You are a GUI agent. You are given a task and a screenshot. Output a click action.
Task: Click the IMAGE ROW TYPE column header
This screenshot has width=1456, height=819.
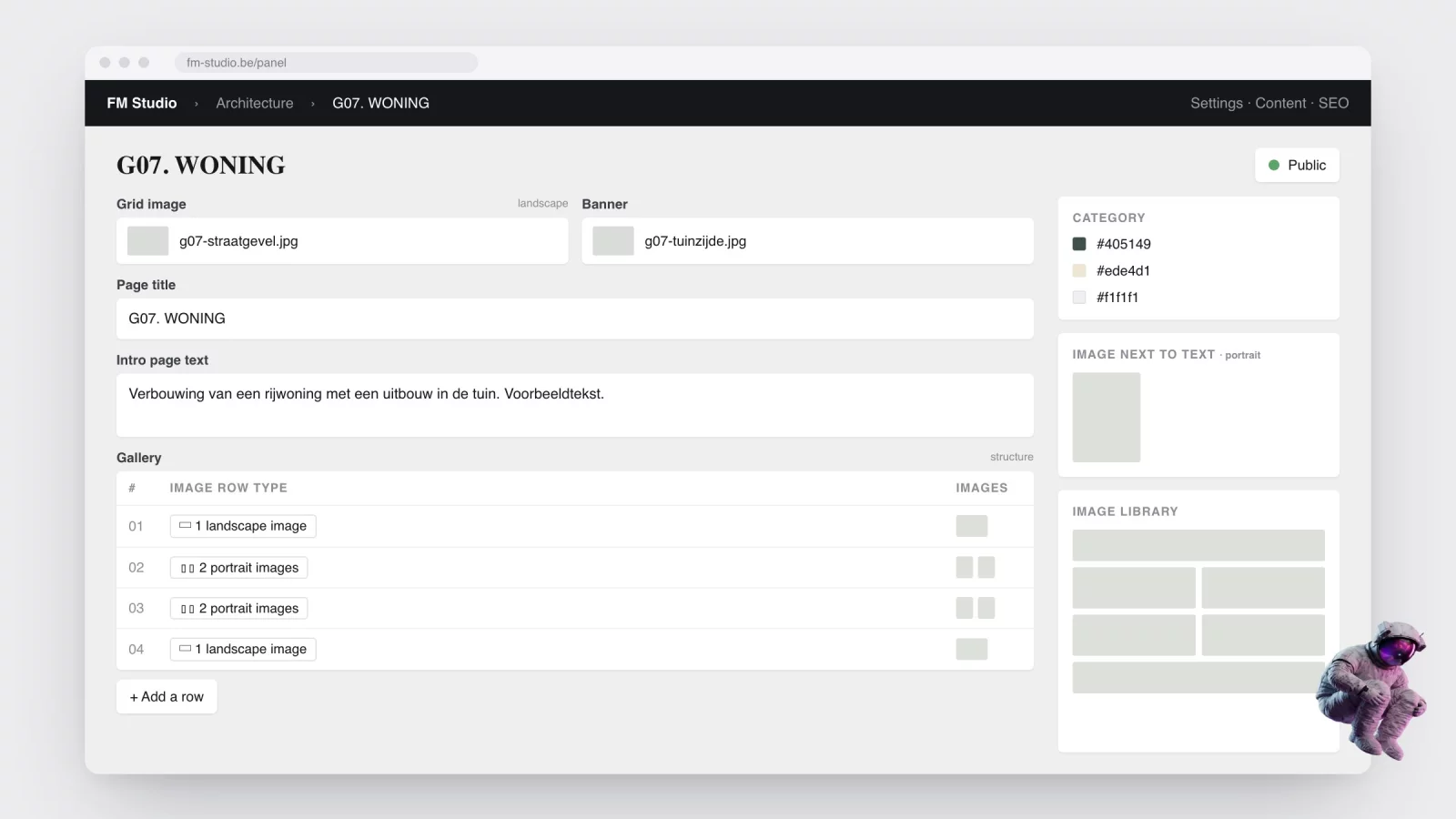point(228,488)
